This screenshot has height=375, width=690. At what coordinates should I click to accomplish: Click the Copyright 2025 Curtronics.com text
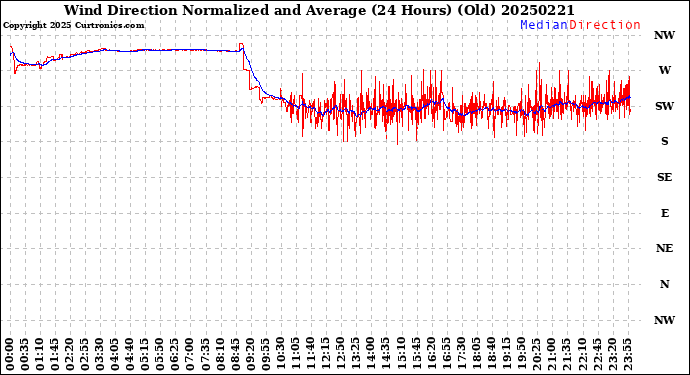coord(73,26)
